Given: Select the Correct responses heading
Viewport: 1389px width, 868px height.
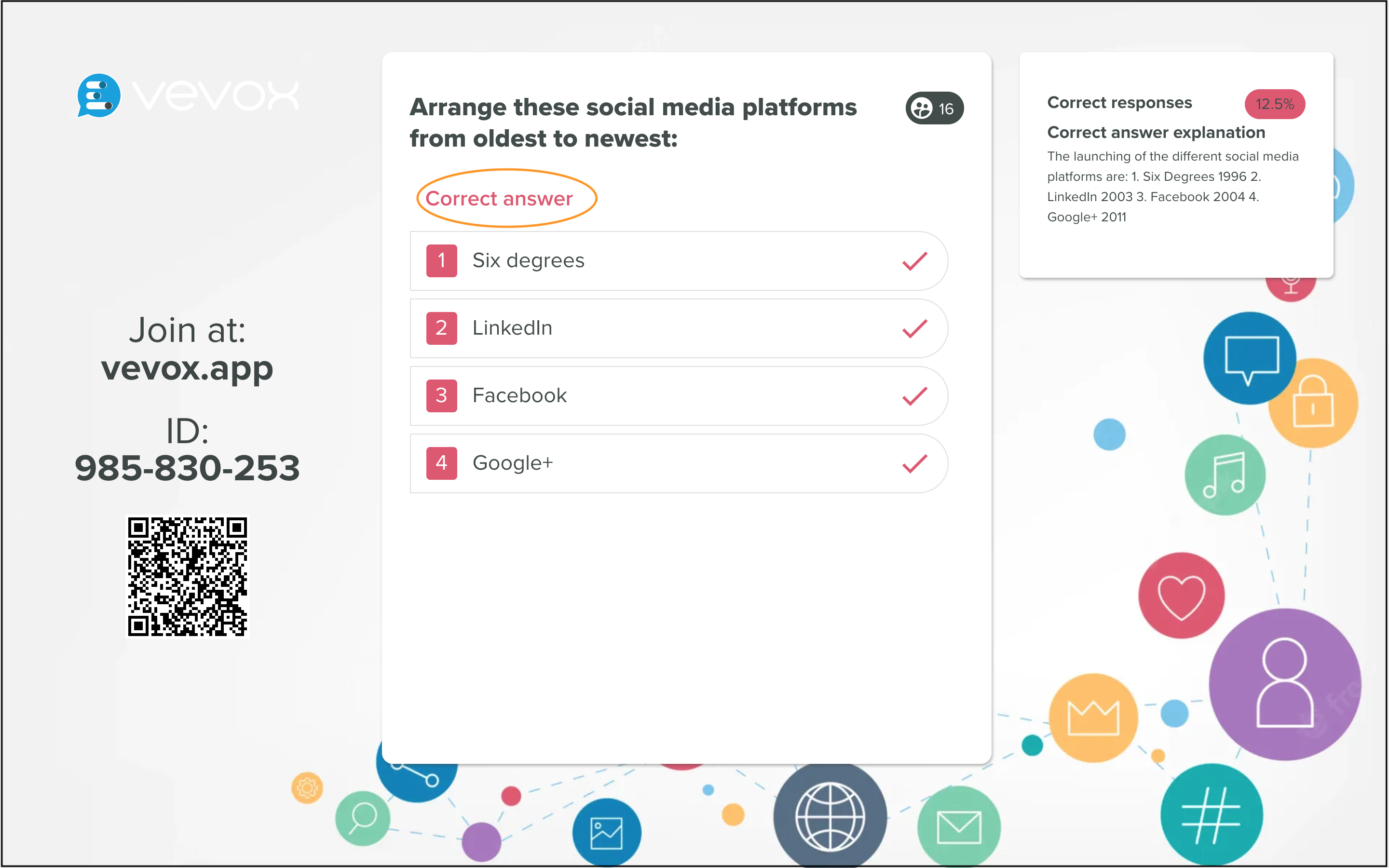Looking at the screenshot, I should tap(1119, 103).
